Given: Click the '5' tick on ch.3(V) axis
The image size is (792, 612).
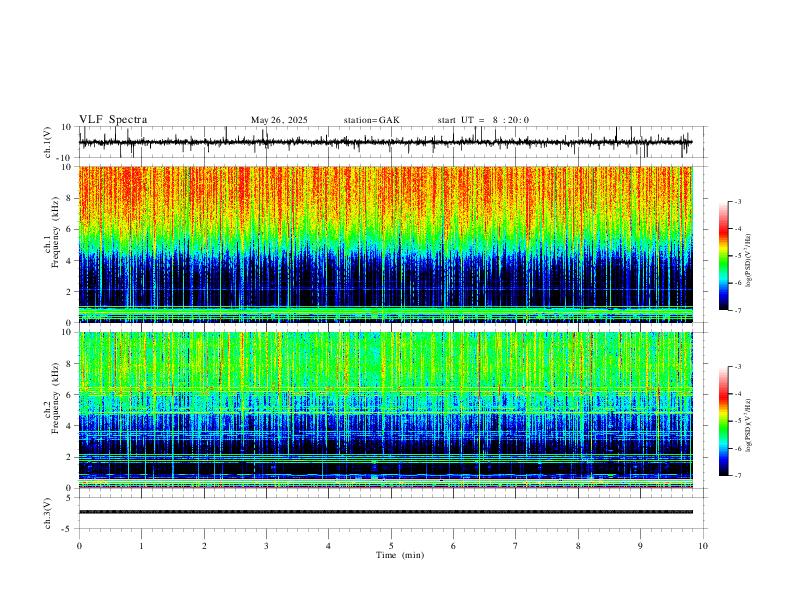Looking at the screenshot, I should tap(70, 497).
